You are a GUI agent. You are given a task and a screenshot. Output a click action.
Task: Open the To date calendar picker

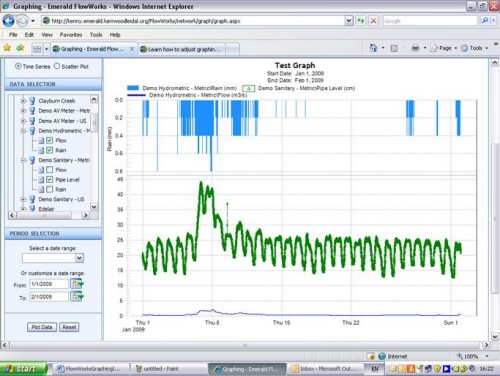coord(77,296)
